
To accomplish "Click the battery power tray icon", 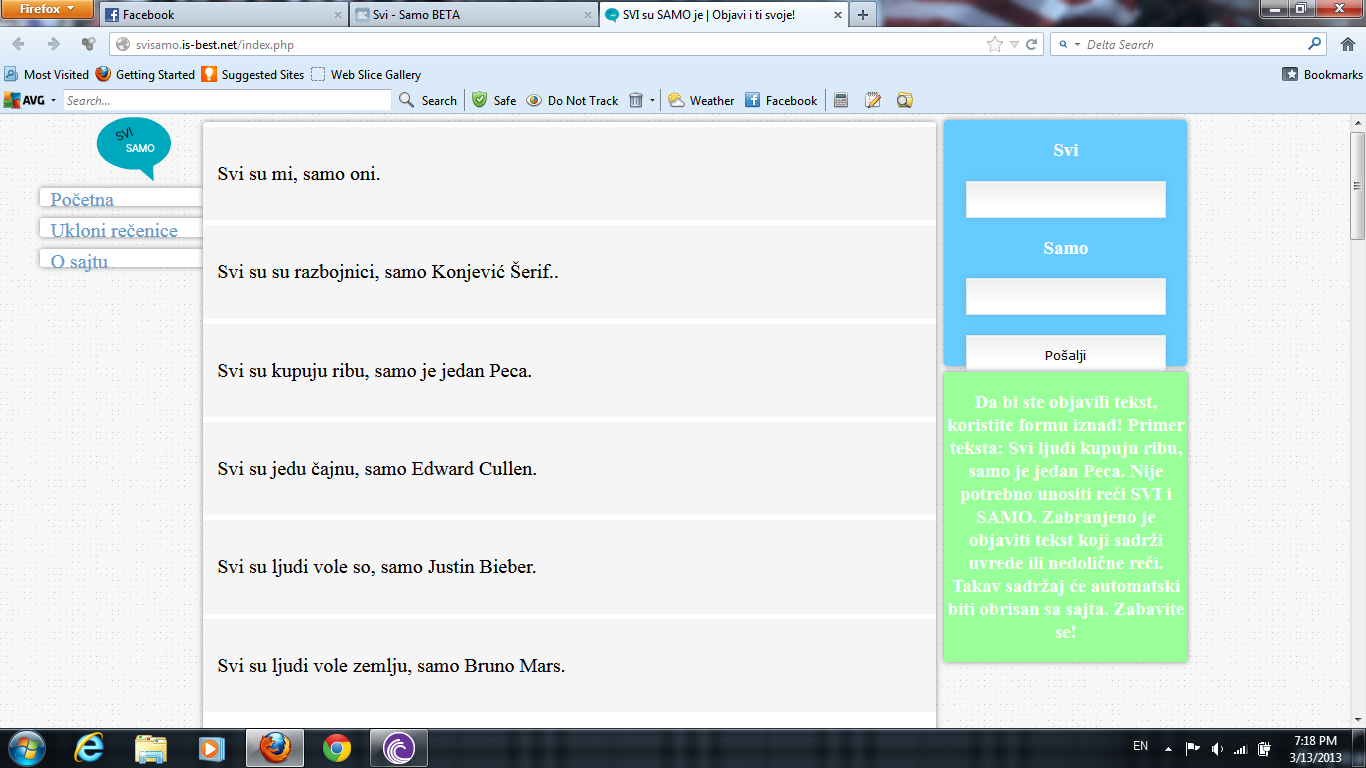I will coord(1265,748).
